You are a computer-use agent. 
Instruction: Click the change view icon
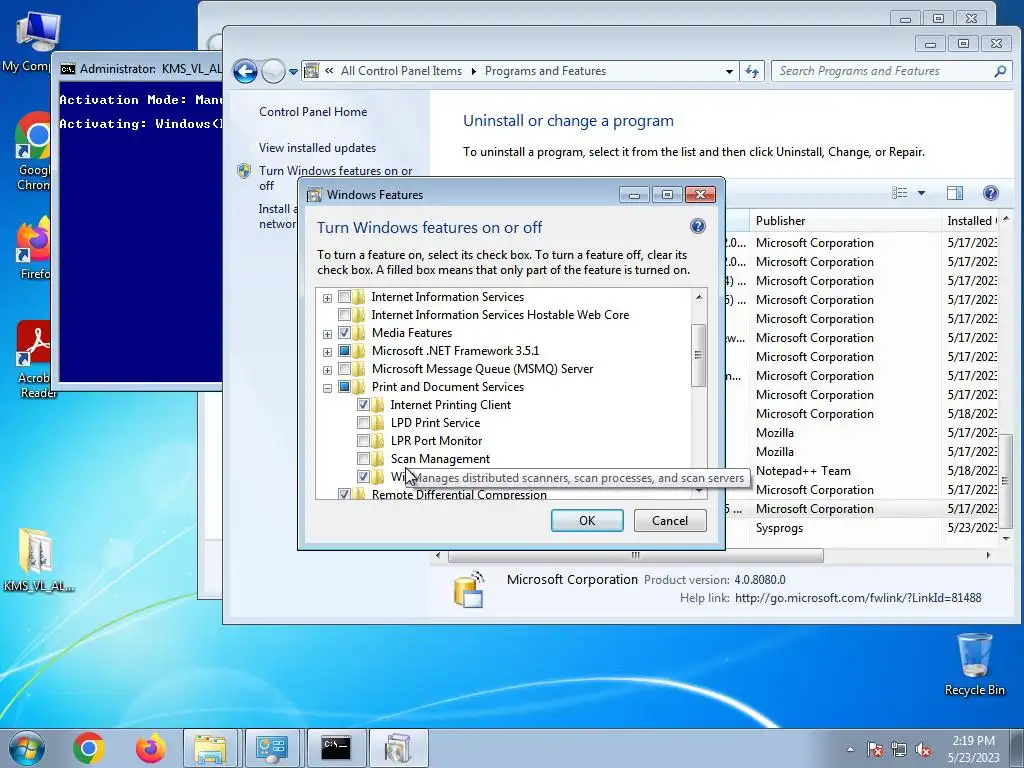pos(900,193)
